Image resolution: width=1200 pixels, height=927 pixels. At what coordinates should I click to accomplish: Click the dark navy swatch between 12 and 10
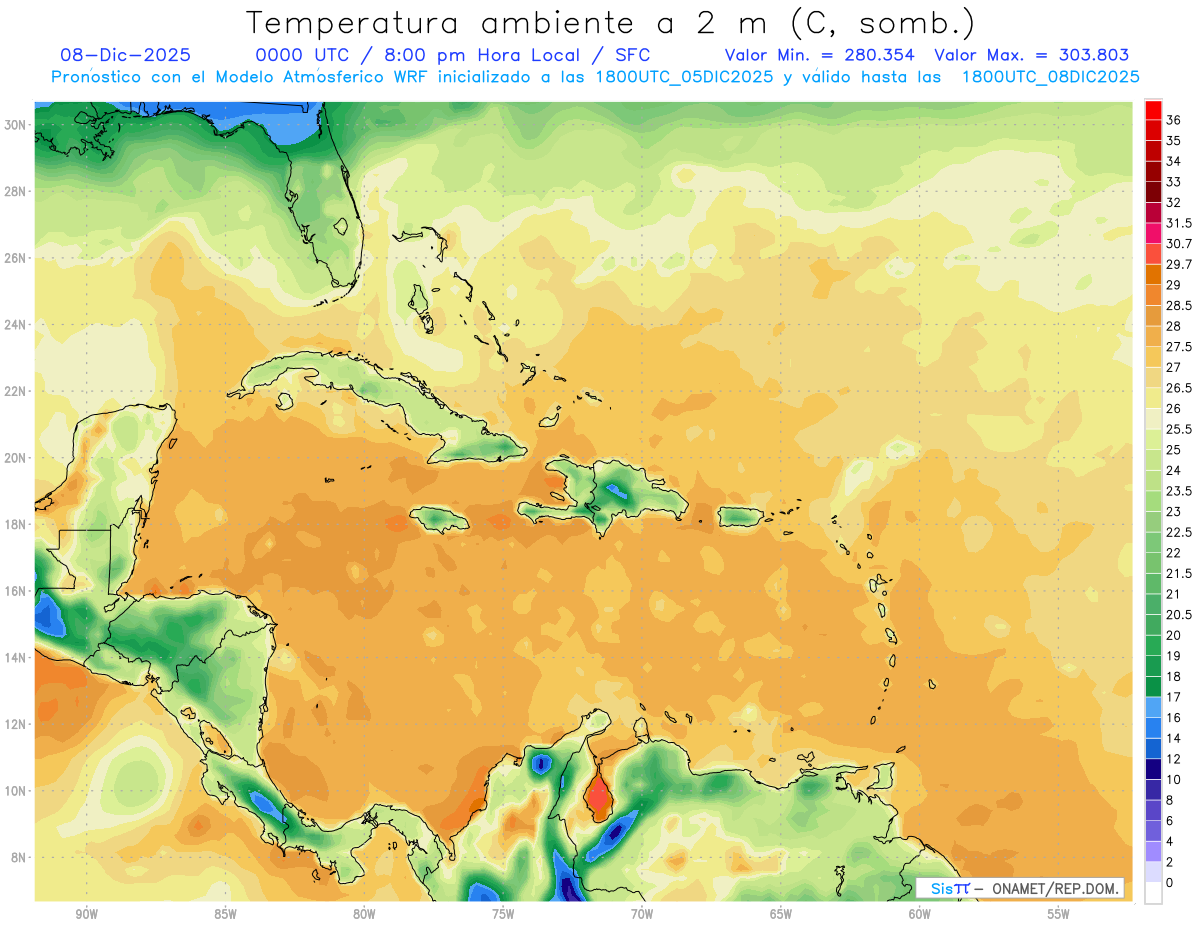[1153, 769]
